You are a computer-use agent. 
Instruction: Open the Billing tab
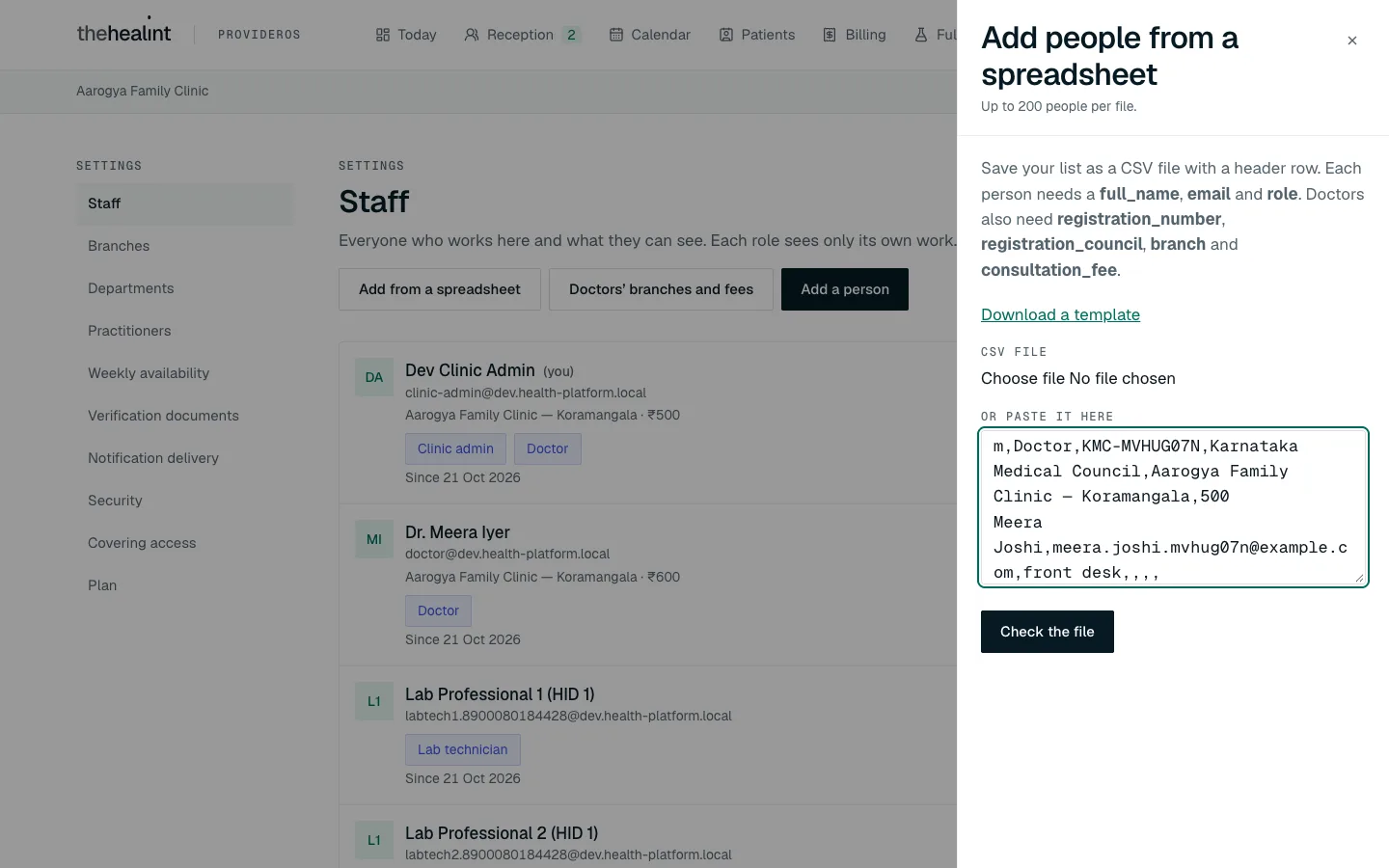[x=855, y=35]
